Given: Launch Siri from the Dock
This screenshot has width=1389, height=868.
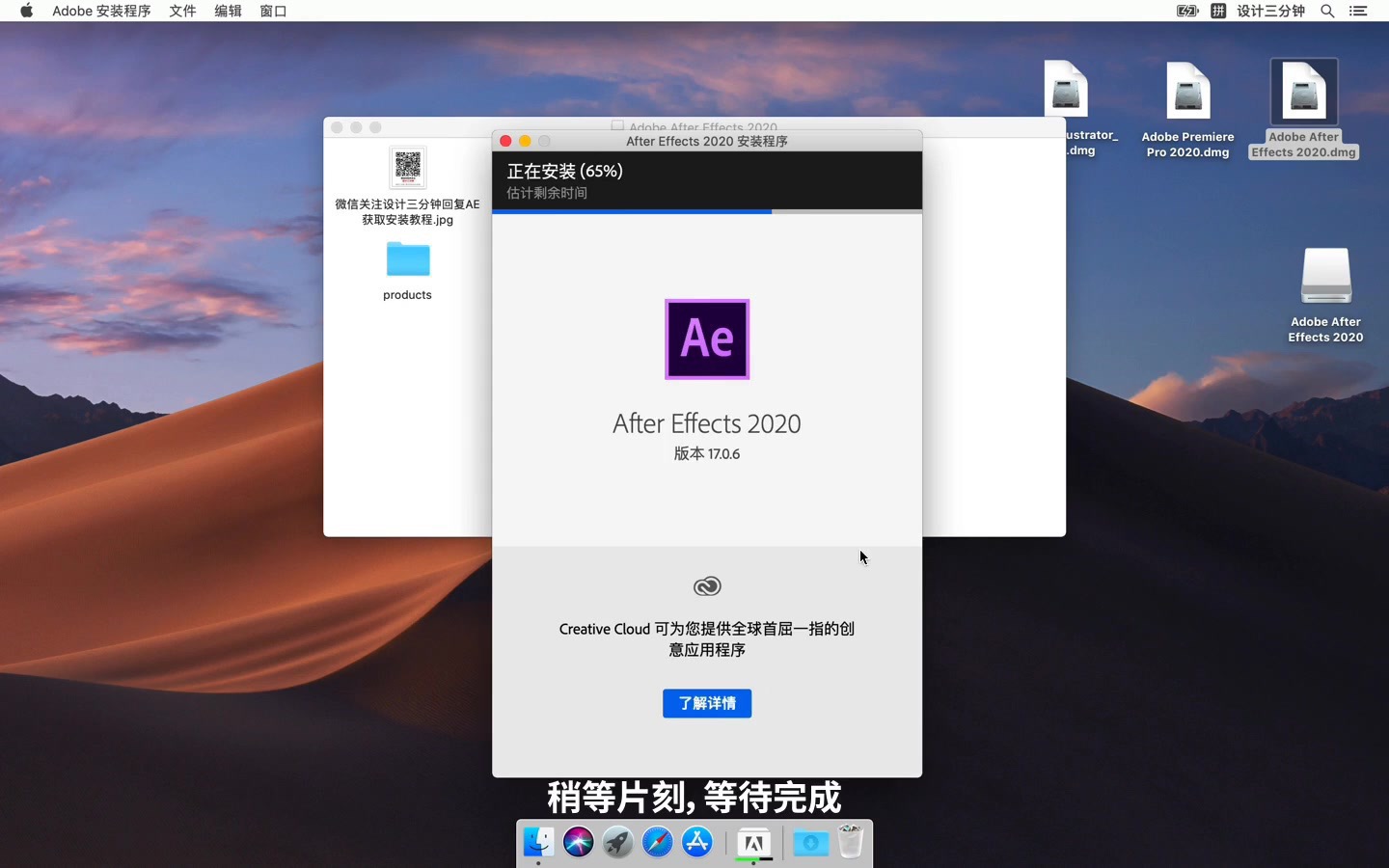Looking at the screenshot, I should [579, 842].
